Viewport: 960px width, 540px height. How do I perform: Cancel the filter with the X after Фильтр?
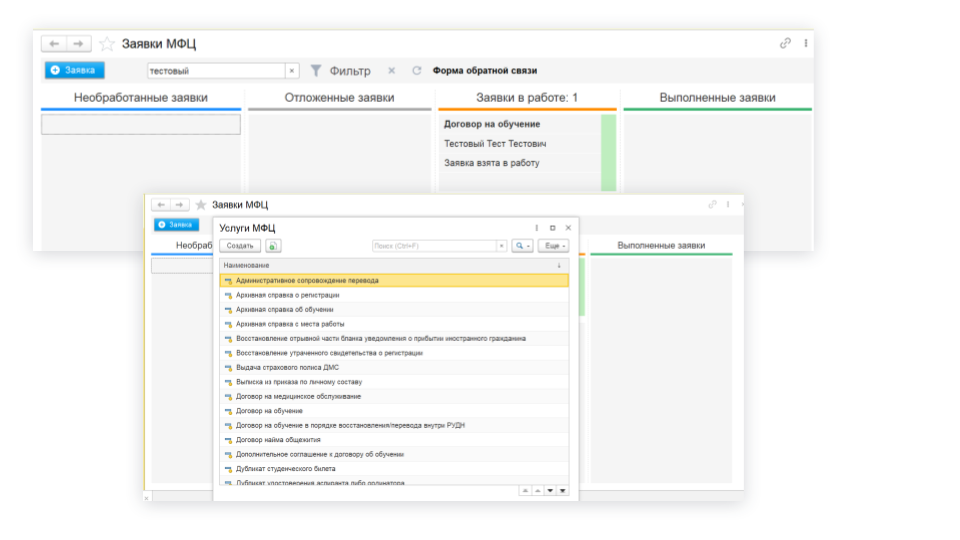[x=391, y=71]
